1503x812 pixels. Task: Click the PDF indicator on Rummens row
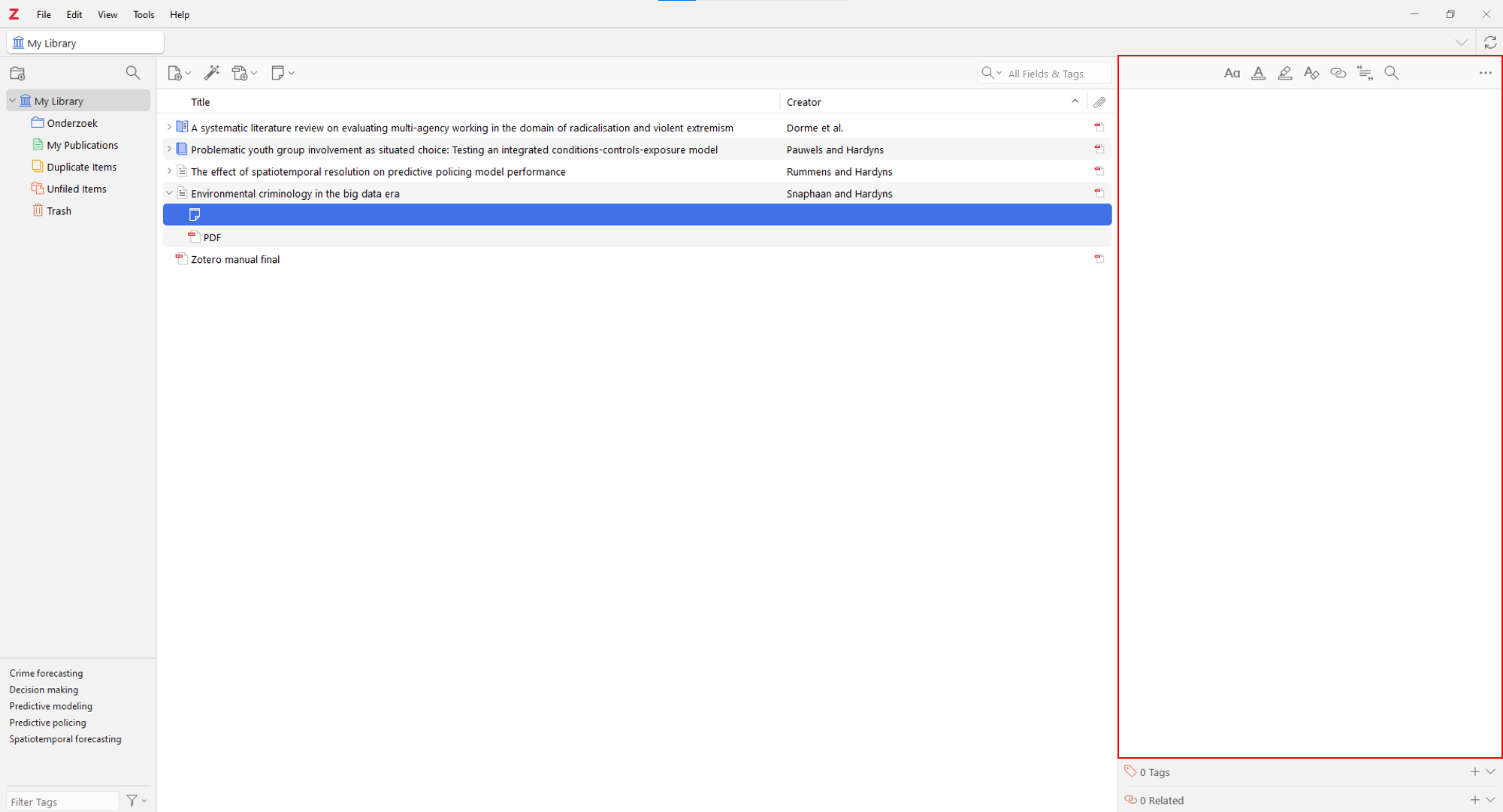[1099, 171]
